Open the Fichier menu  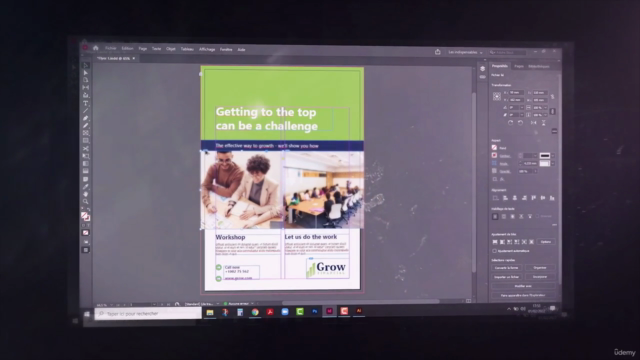[111, 48]
